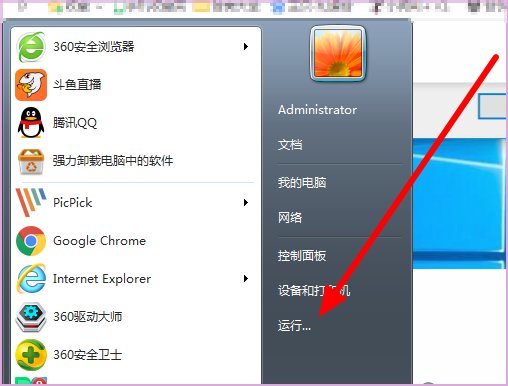Image resolution: width=508 pixels, height=386 pixels.
Task: Click the Internet Explorer program label
Action: coord(102,279)
